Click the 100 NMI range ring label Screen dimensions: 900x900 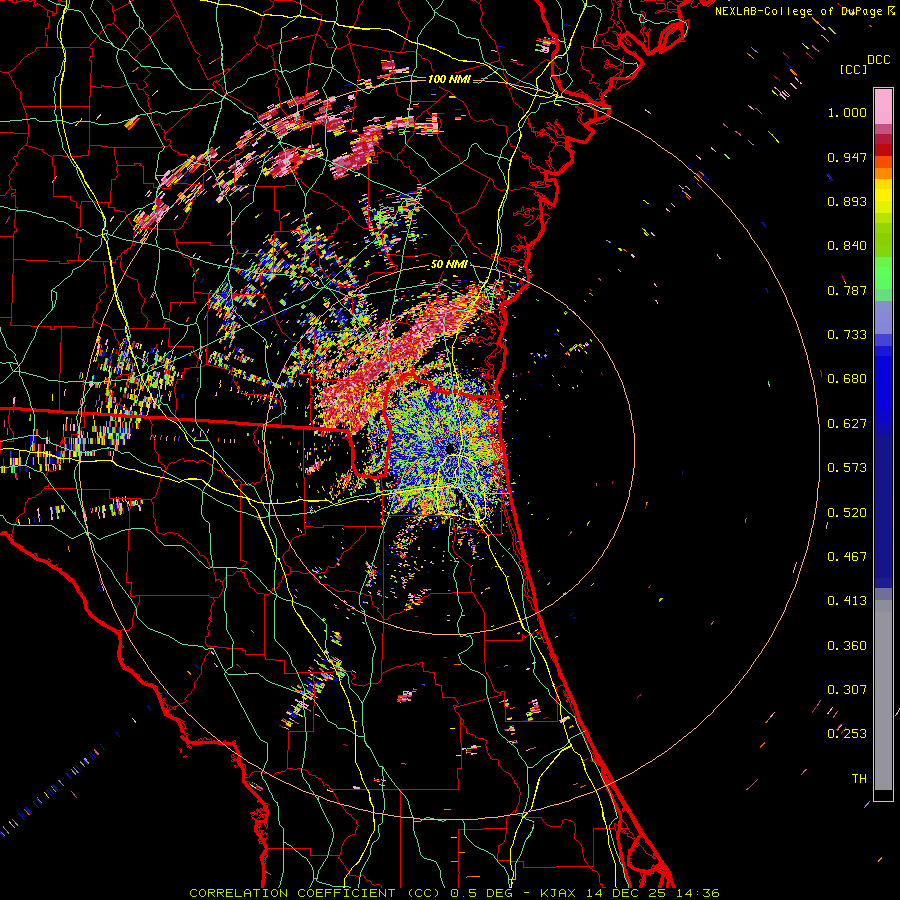(x=449, y=79)
